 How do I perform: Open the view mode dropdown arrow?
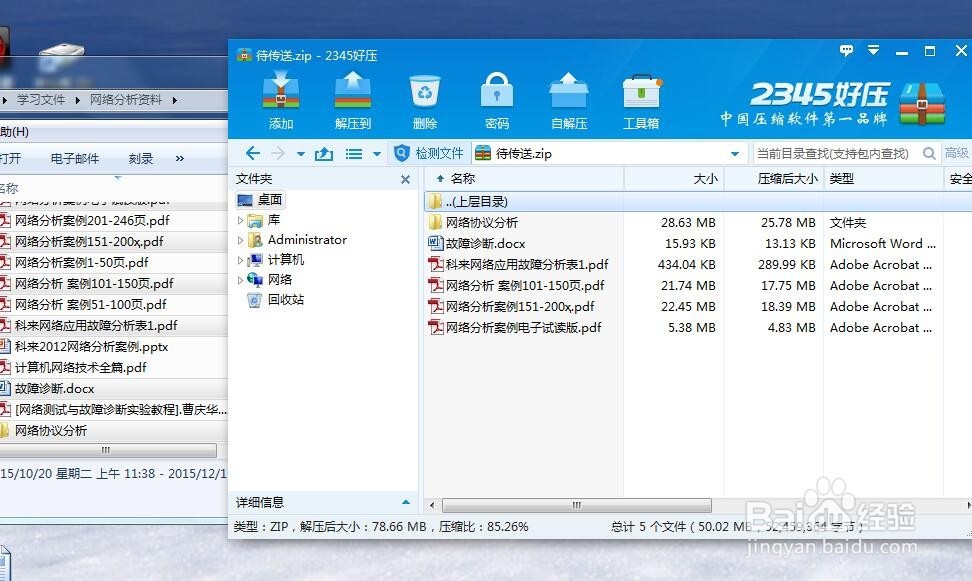(376, 154)
